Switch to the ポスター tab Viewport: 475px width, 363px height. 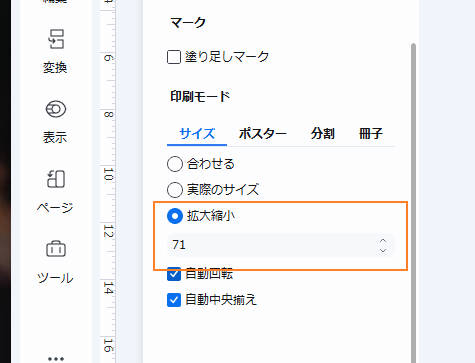[x=263, y=134]
